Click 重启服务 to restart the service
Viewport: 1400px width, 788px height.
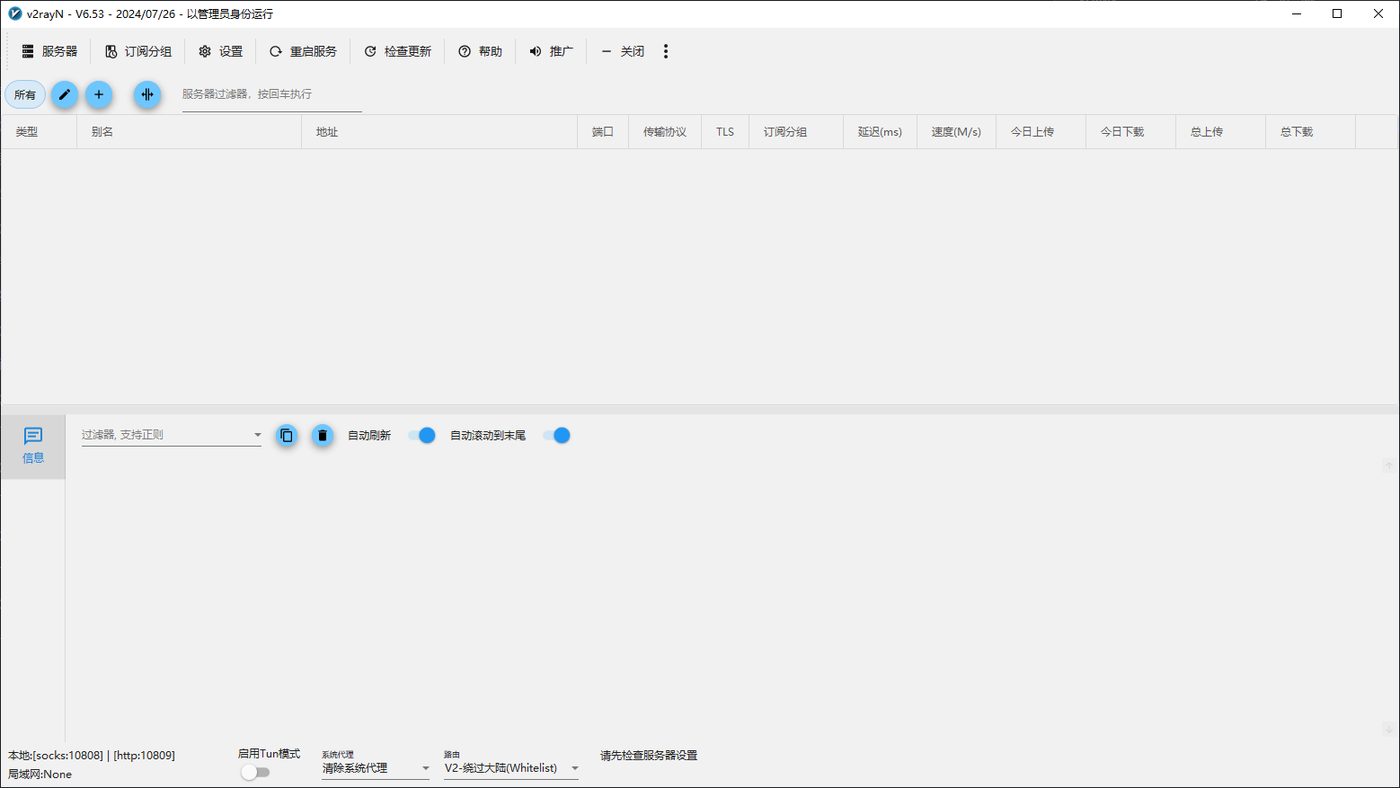(x=303, y=51)
